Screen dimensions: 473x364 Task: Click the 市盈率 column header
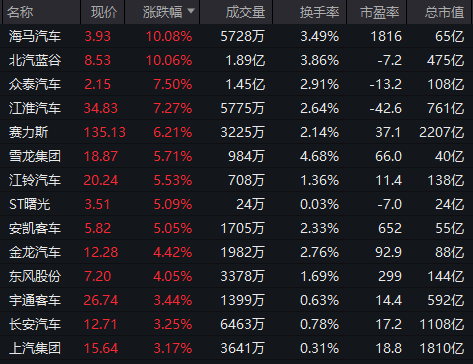click(380, 12)
